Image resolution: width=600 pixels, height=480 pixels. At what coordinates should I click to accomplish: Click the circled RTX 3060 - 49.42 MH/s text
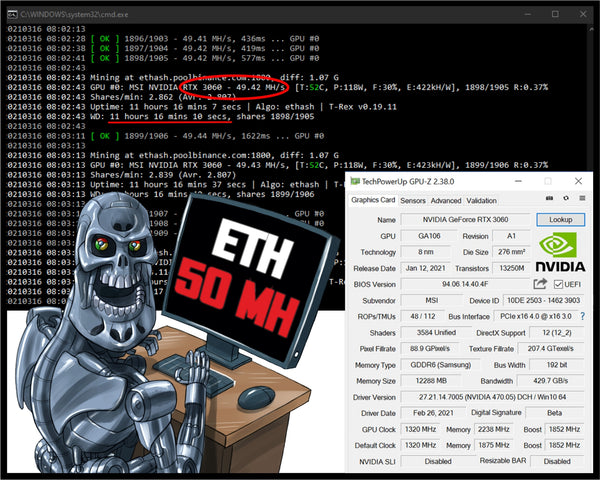tap(234, 87)
